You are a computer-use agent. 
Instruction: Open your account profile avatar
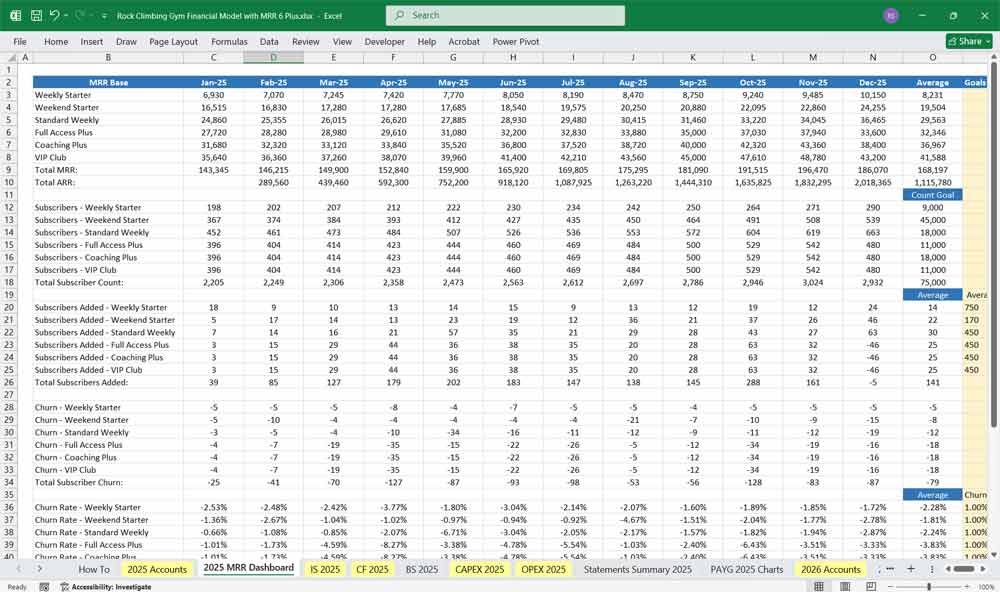[x=893, y=15]
